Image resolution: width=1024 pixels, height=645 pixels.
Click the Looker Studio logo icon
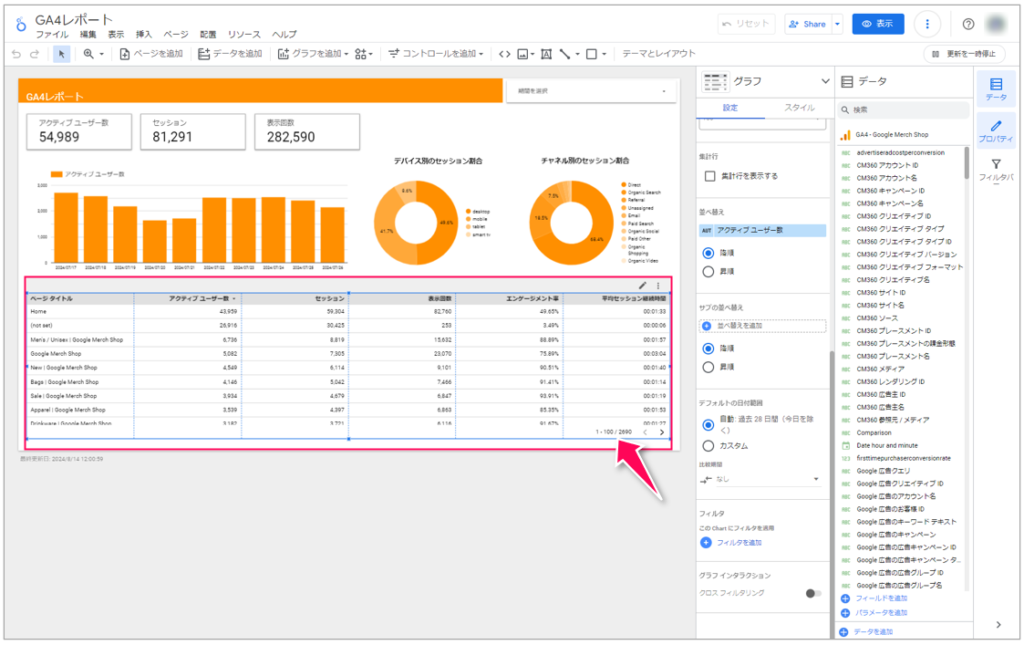21,24
